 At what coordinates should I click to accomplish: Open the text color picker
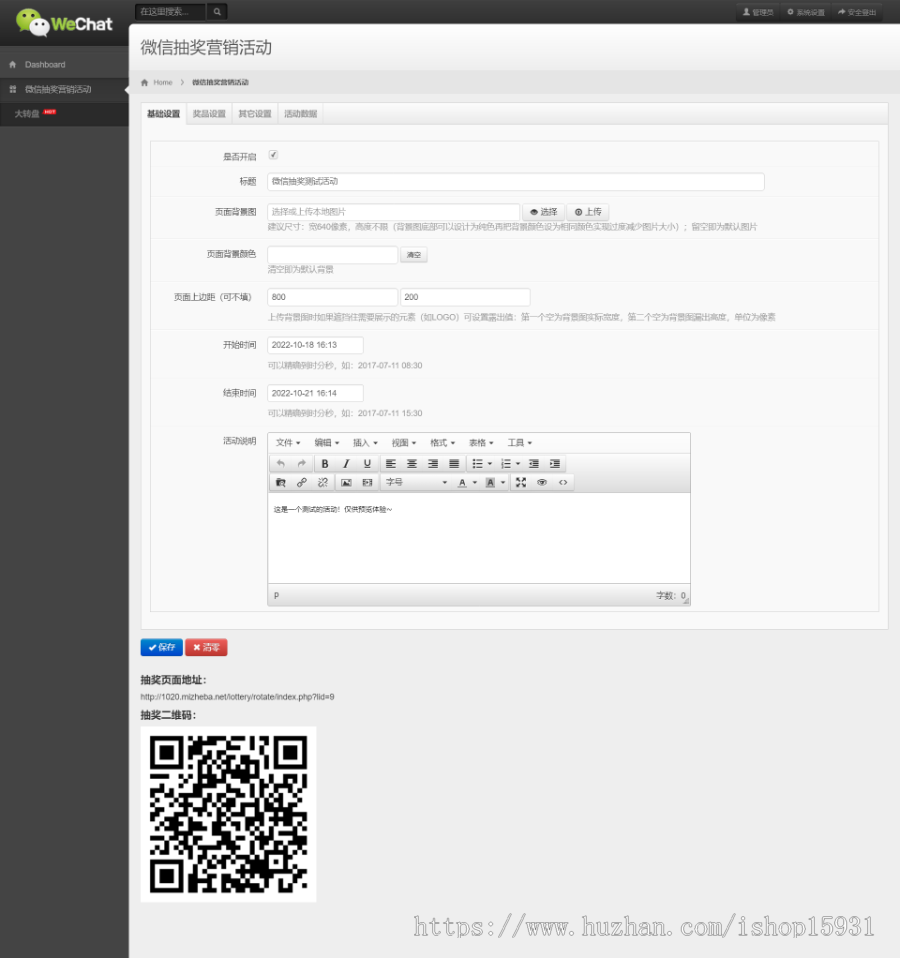462,482
